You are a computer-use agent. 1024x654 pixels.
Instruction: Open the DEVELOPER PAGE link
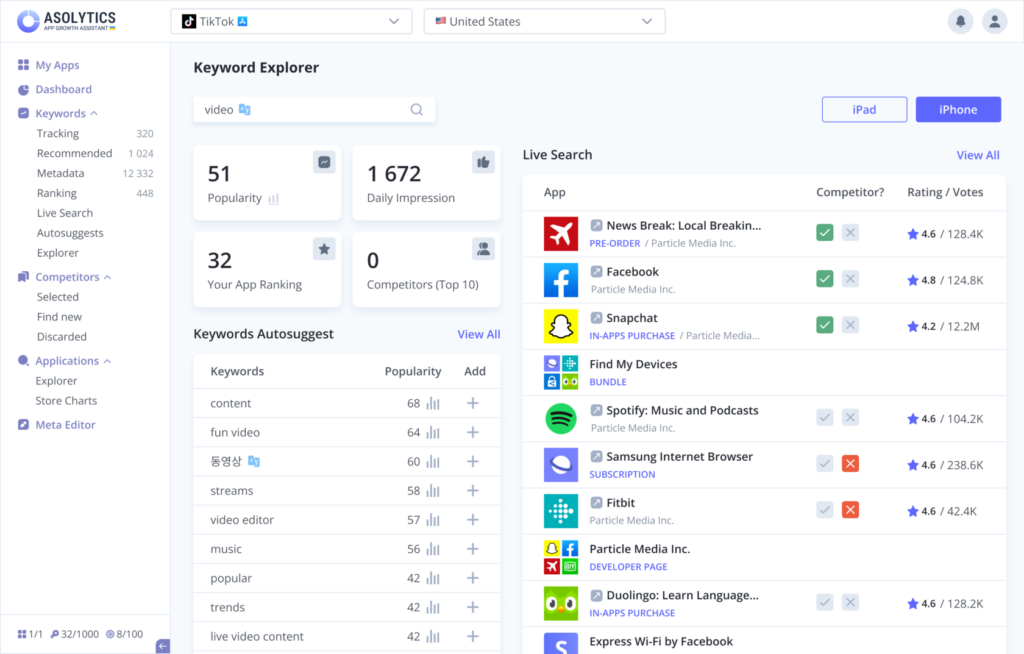(x=628, y=567)
